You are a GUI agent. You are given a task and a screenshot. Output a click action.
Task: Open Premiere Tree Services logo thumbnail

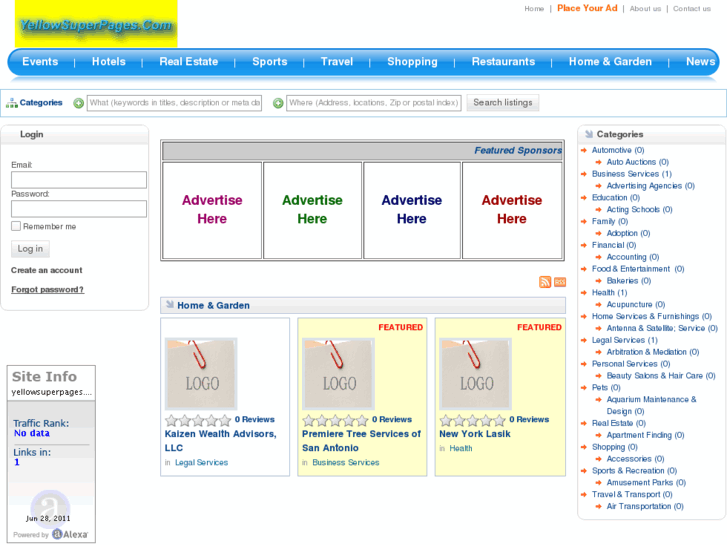tap(338, 374)
